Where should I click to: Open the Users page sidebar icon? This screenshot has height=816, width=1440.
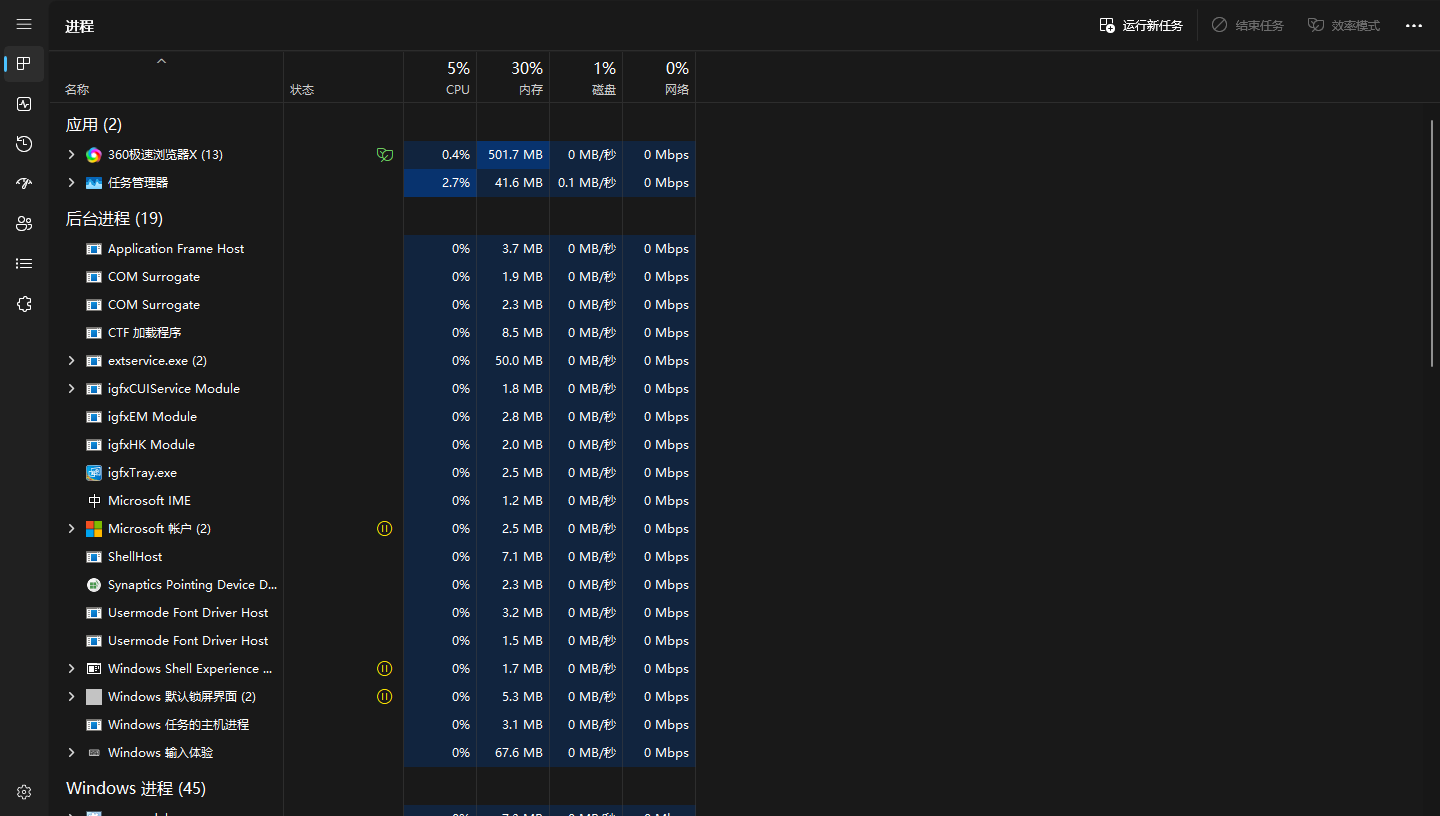pos(24,224)
